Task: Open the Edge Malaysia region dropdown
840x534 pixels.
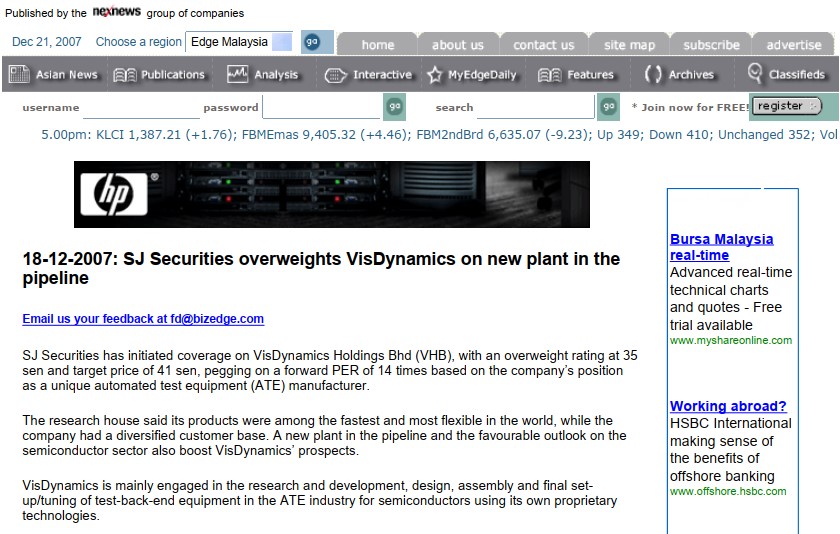Action: point(240,42)
